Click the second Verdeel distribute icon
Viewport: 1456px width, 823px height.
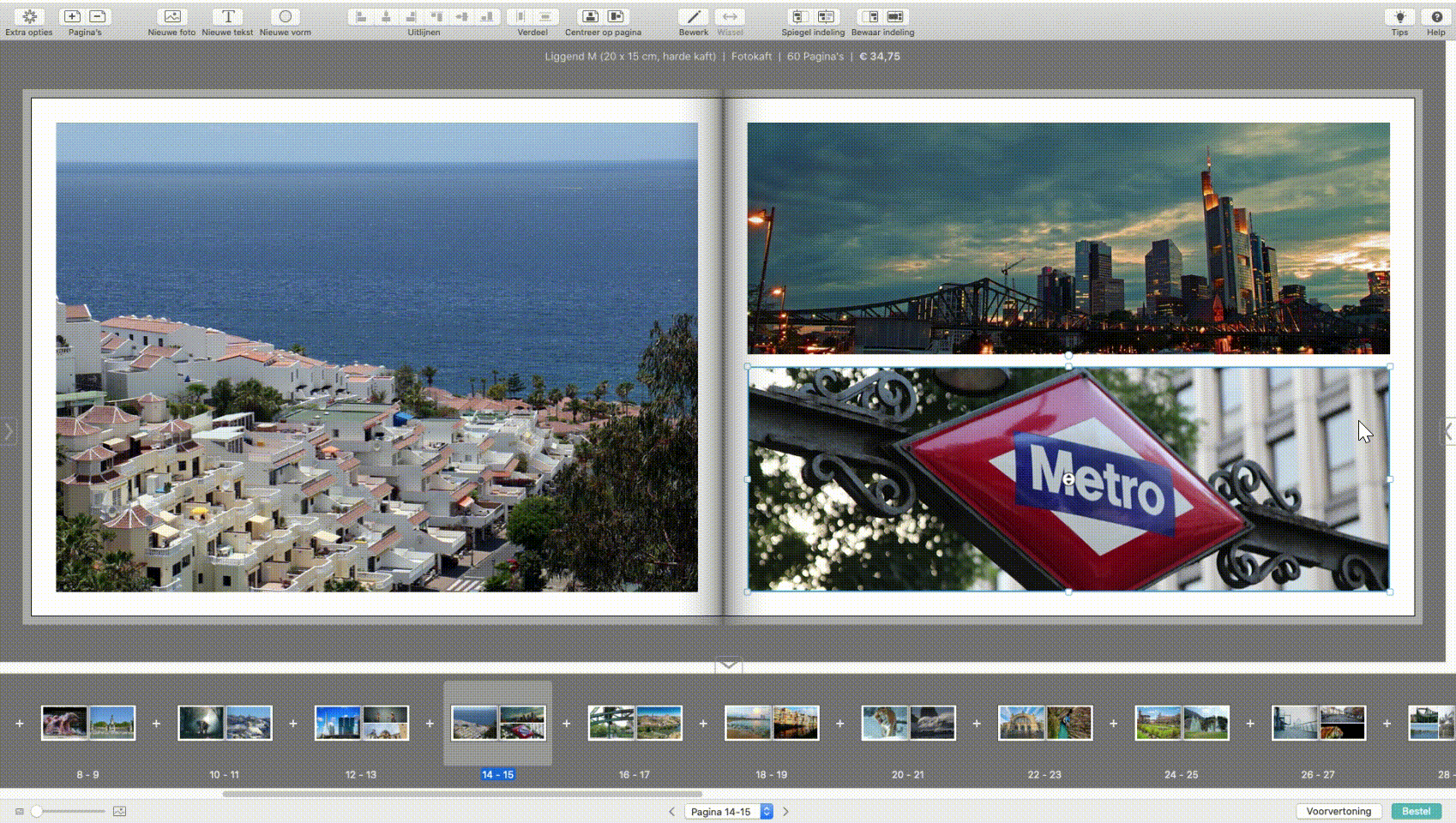[545, 16]
